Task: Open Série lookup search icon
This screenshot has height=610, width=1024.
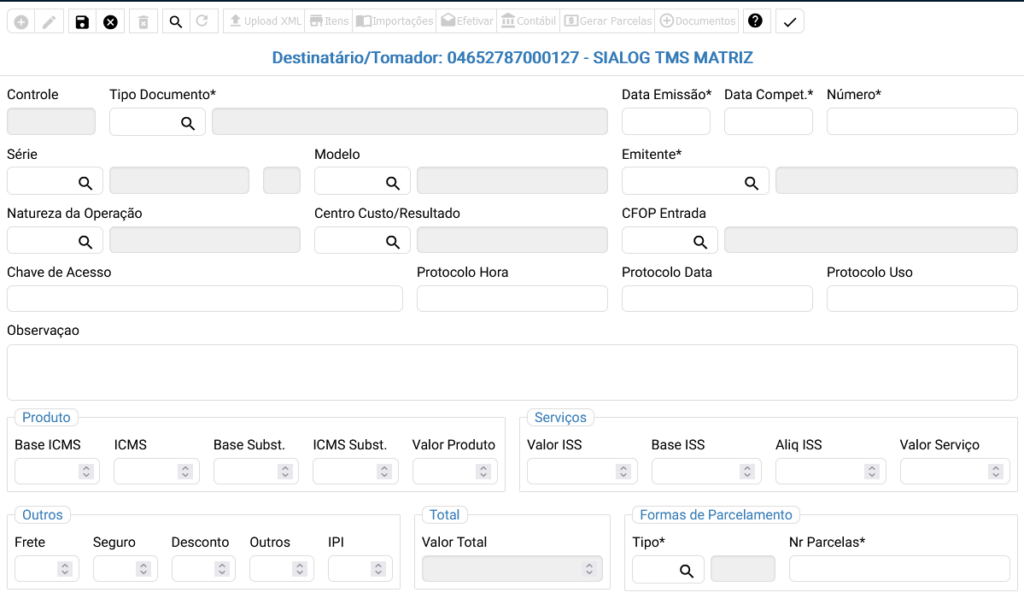Action: point(85,182)
